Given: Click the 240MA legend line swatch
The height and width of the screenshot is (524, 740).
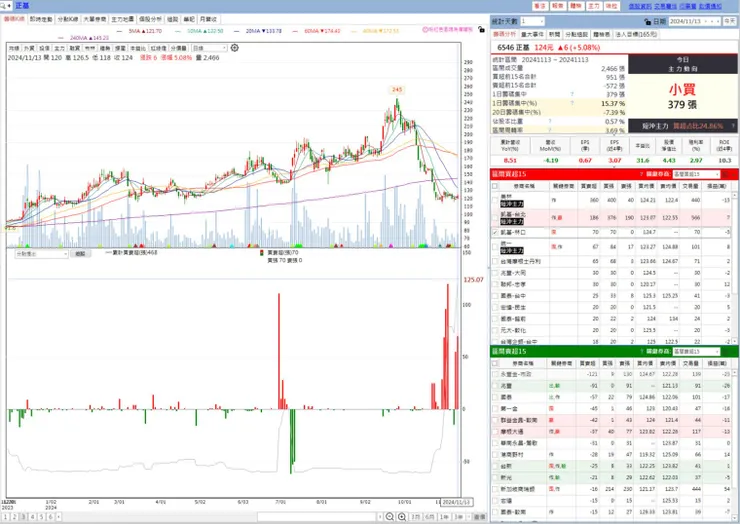Looking at the screenshot, I should point(61,38).
